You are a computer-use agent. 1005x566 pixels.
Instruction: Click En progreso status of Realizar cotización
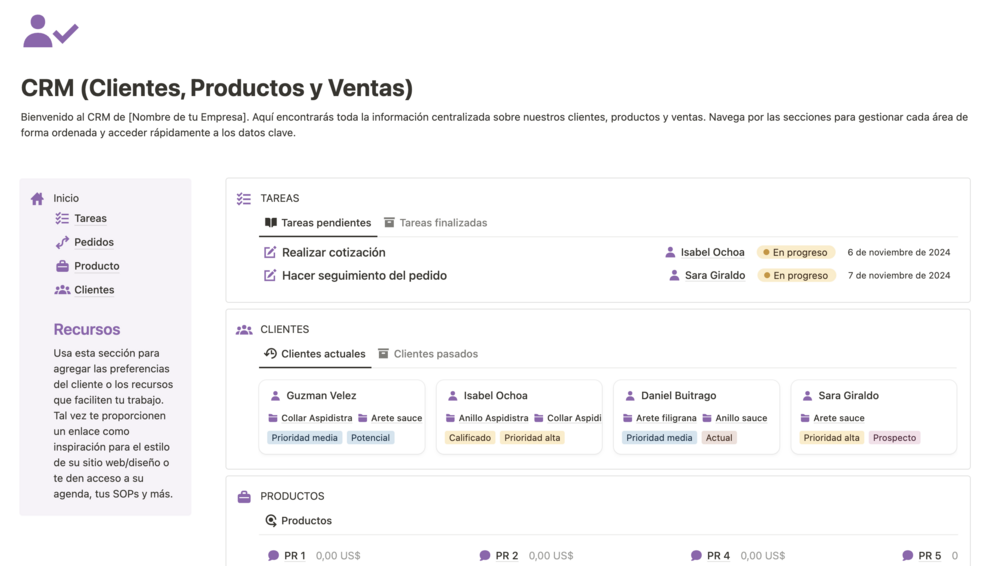coord(796,253)
